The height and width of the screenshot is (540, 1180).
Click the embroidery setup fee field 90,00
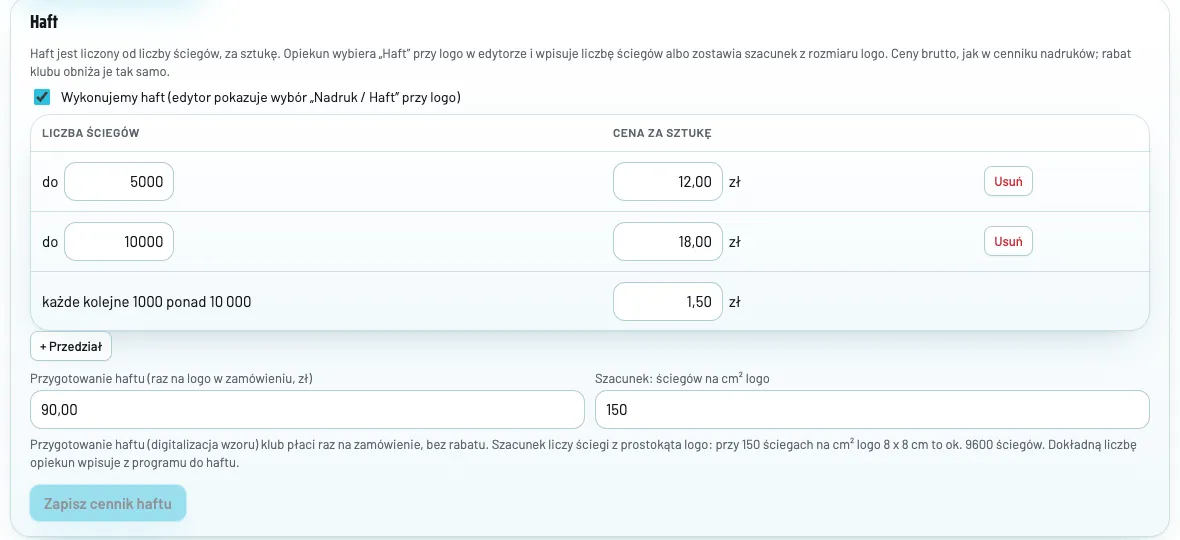pos(307,410)
